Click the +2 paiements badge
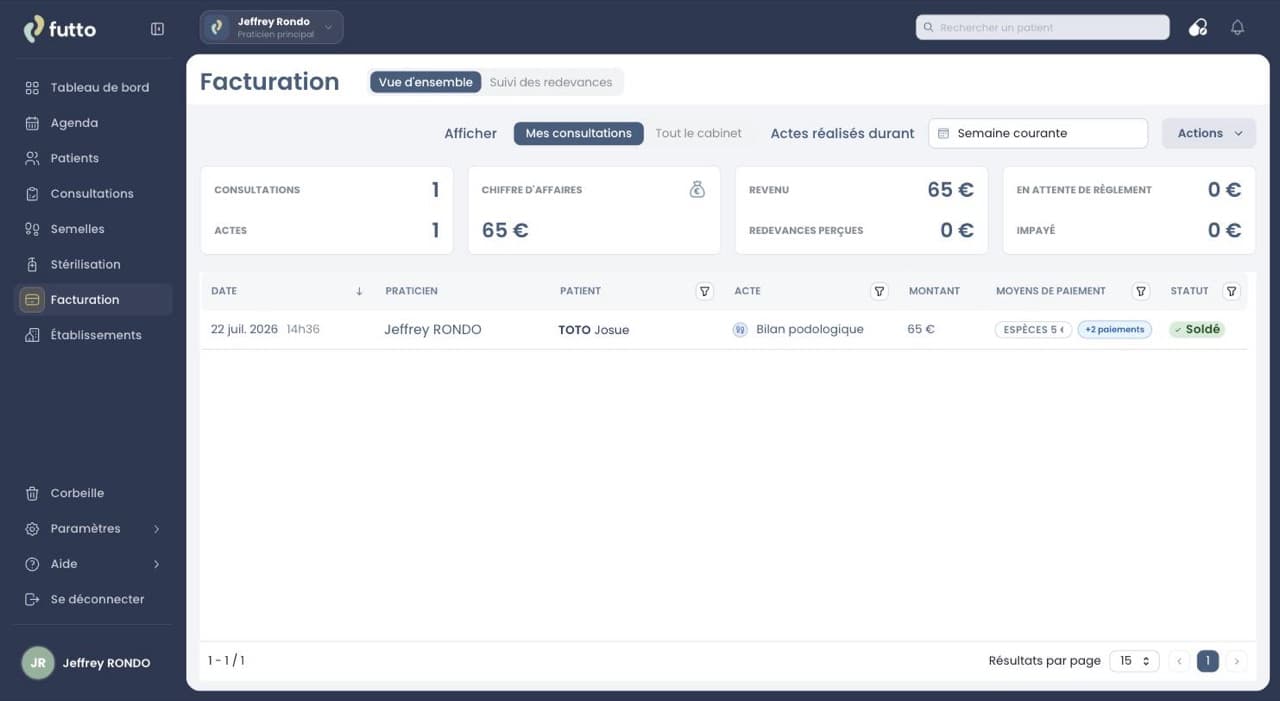Image resolution: width=1280 pixels, height=701 pixels. tap(1115, 329)
